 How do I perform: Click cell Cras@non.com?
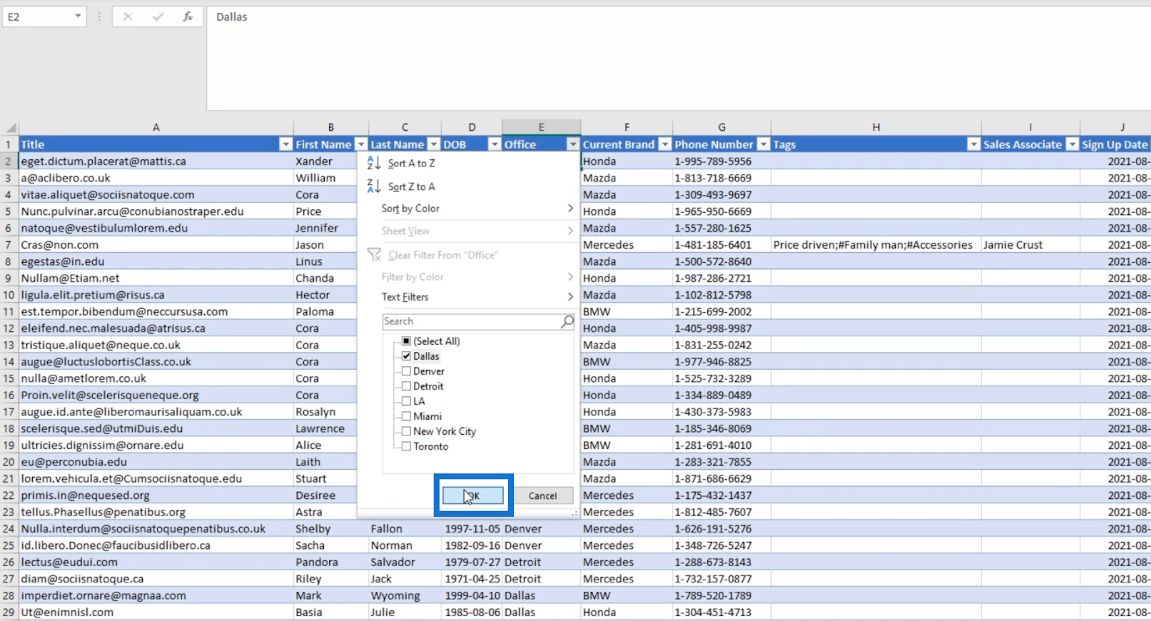[x=156, y=244]
